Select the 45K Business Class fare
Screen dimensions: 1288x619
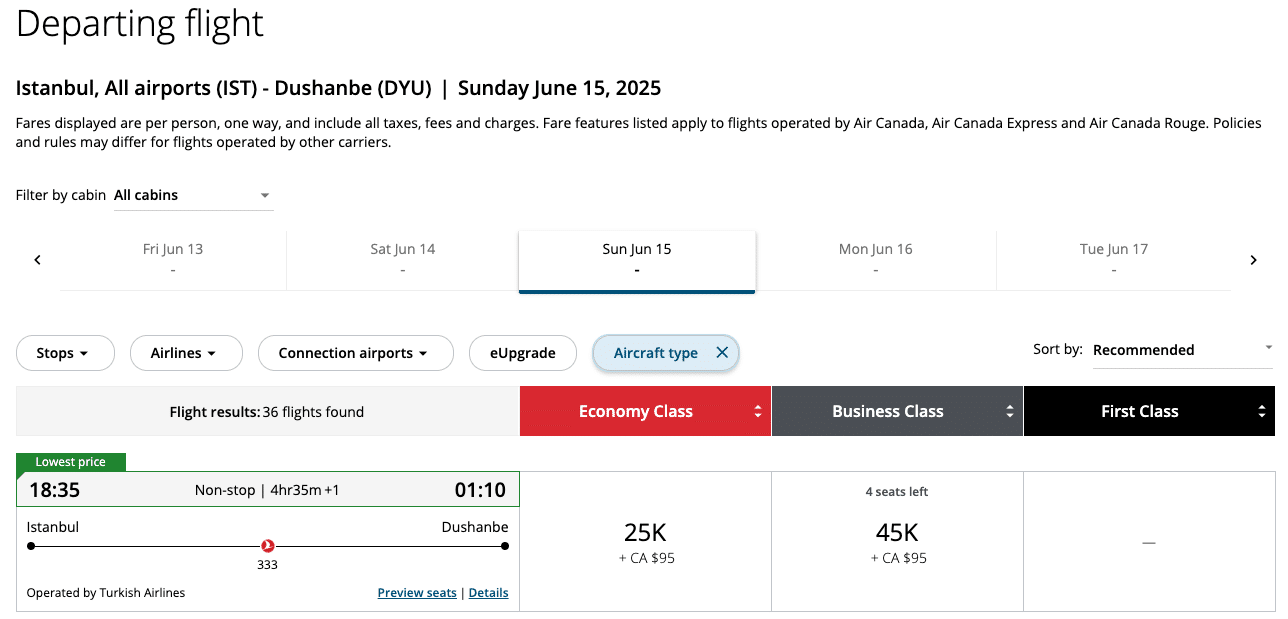pyautogui.click(x=897, y=541)
